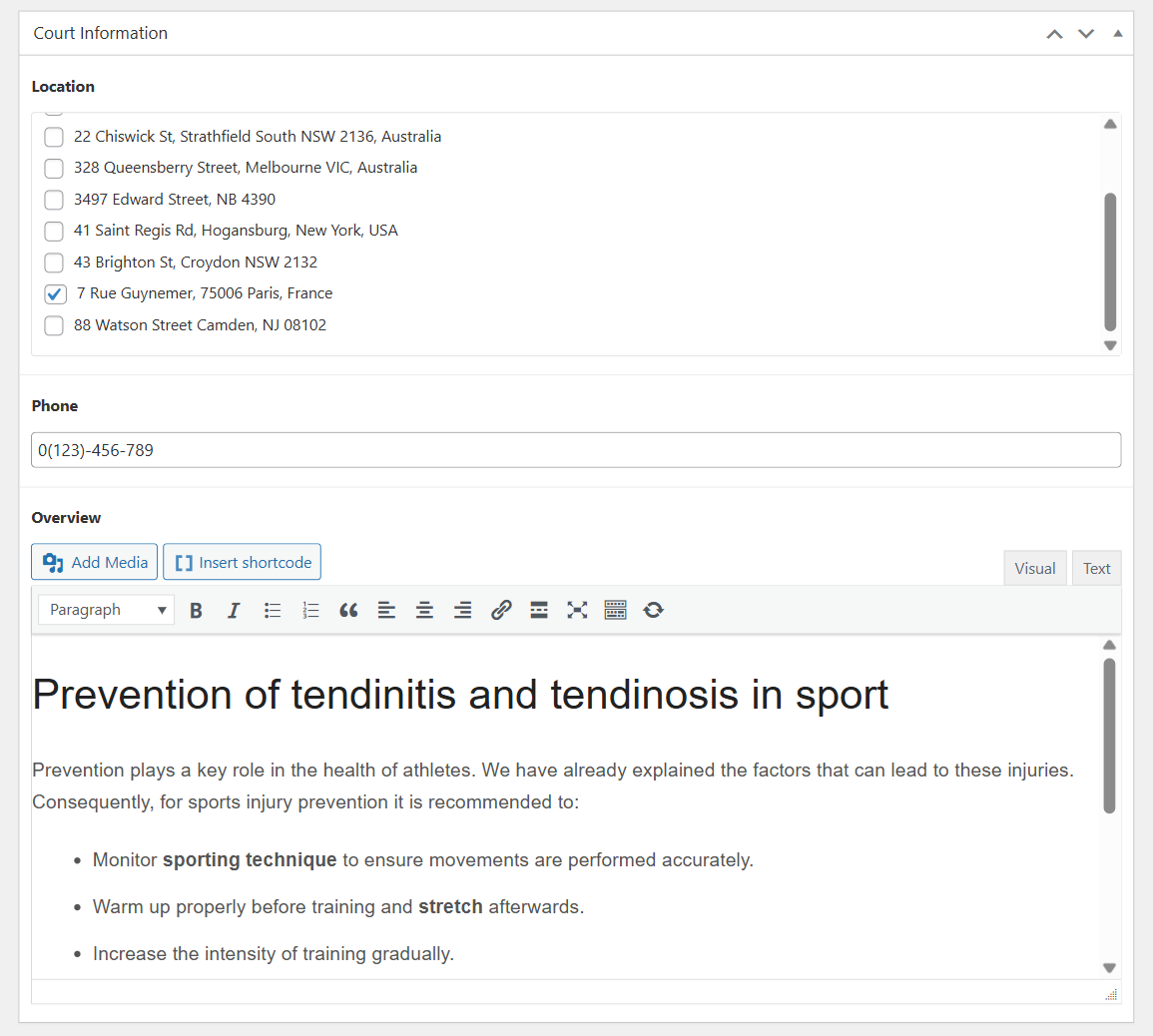
Task: Center align the text
Action: pyautogui.click(x=424, y=611)
